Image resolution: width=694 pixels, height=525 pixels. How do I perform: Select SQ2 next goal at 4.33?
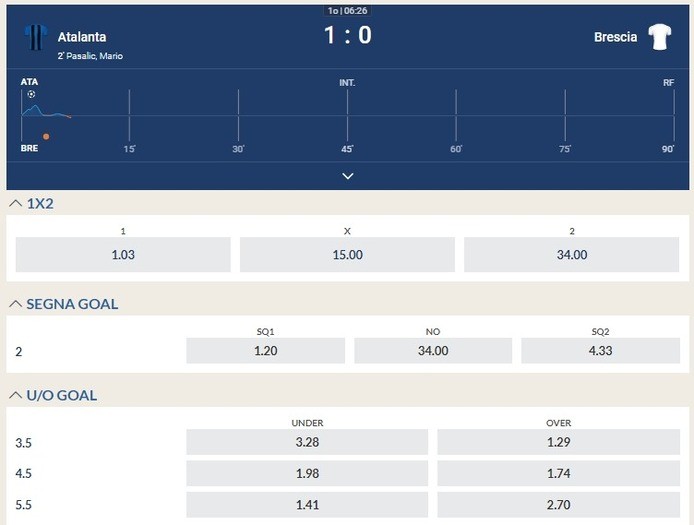pos(600,351)
